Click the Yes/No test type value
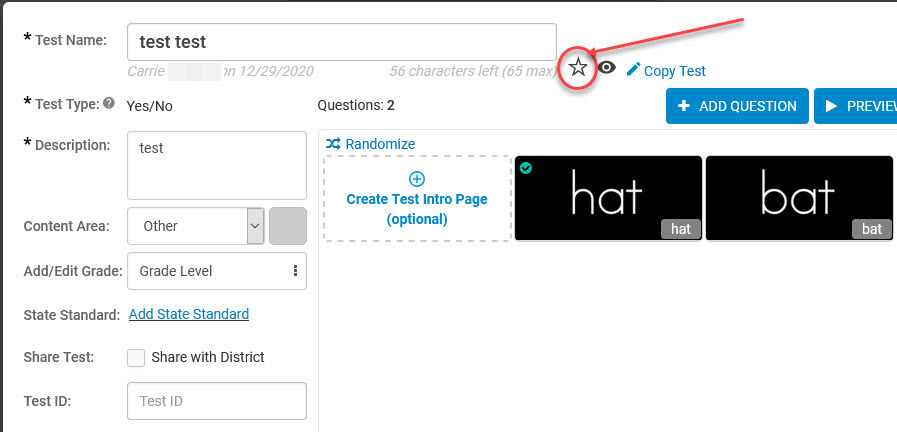Viewport: 897px width, 432px height. click(149, 106)
